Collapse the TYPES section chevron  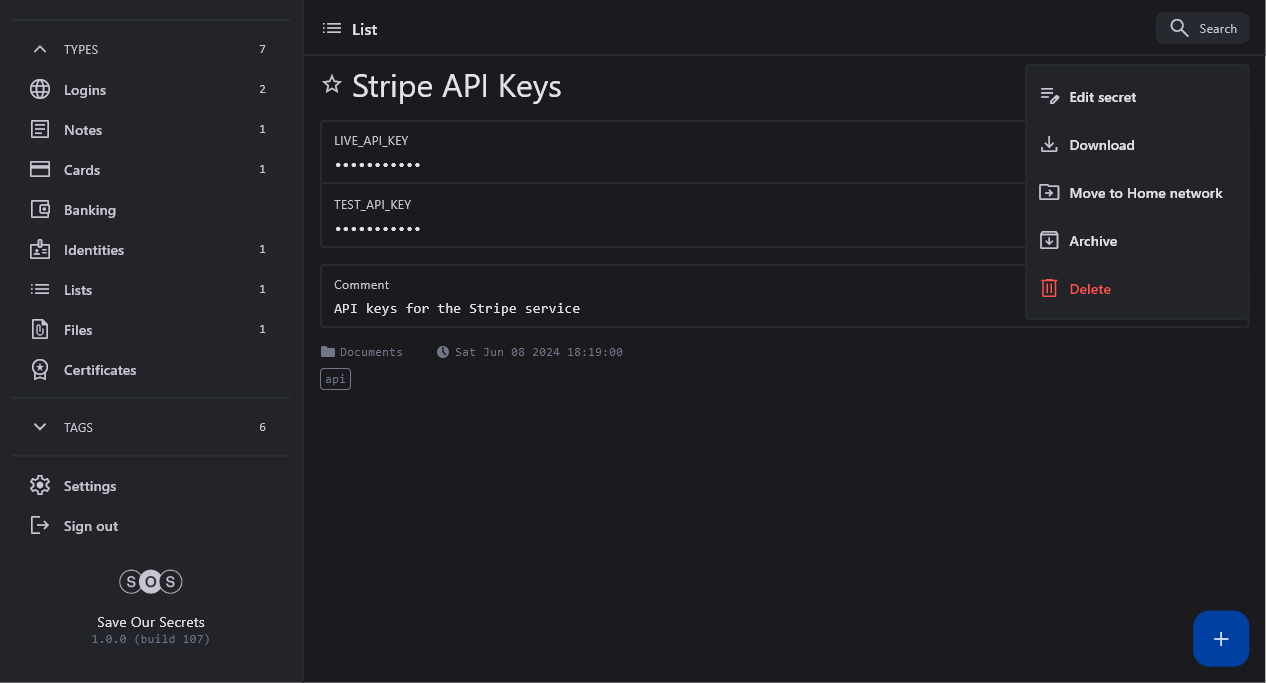pos(40,49)
